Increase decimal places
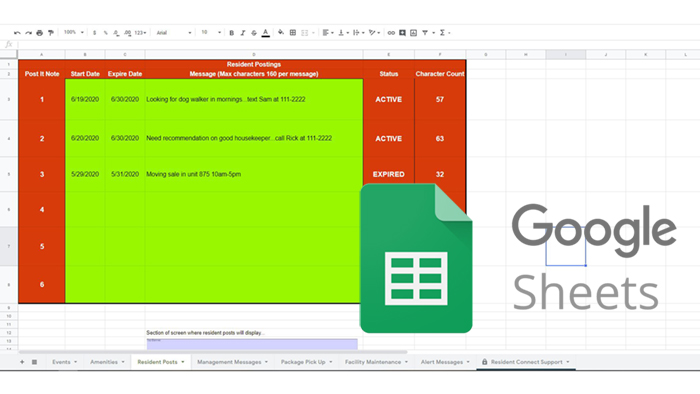Screen dimensions: 700x394 click(x=128, y=33)
